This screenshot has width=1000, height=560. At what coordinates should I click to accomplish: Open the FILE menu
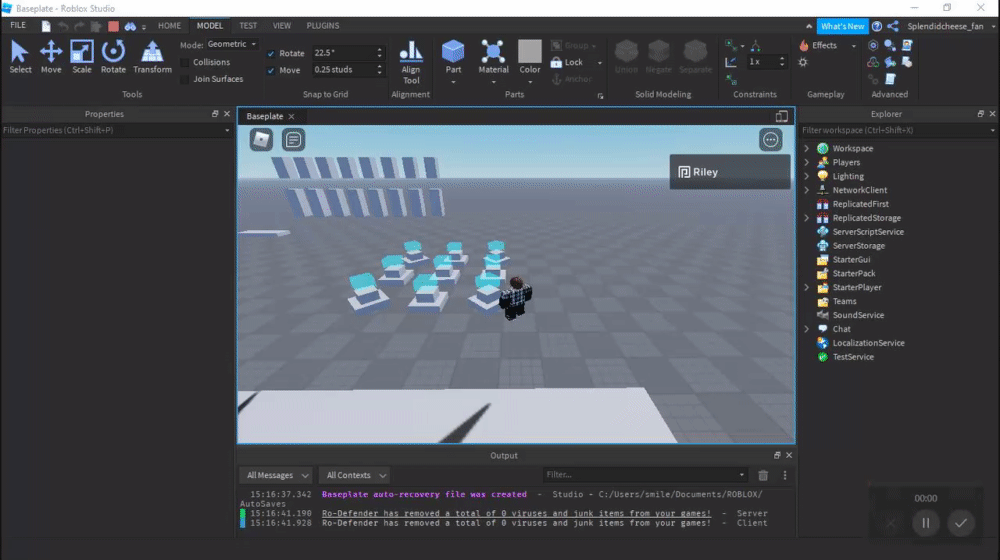tap(18, 26)
